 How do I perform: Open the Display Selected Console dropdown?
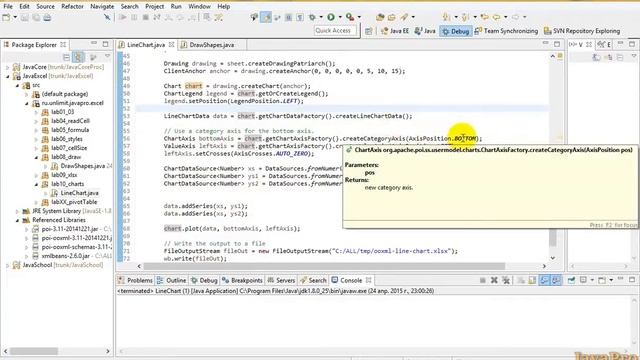[x=592, y=280]
